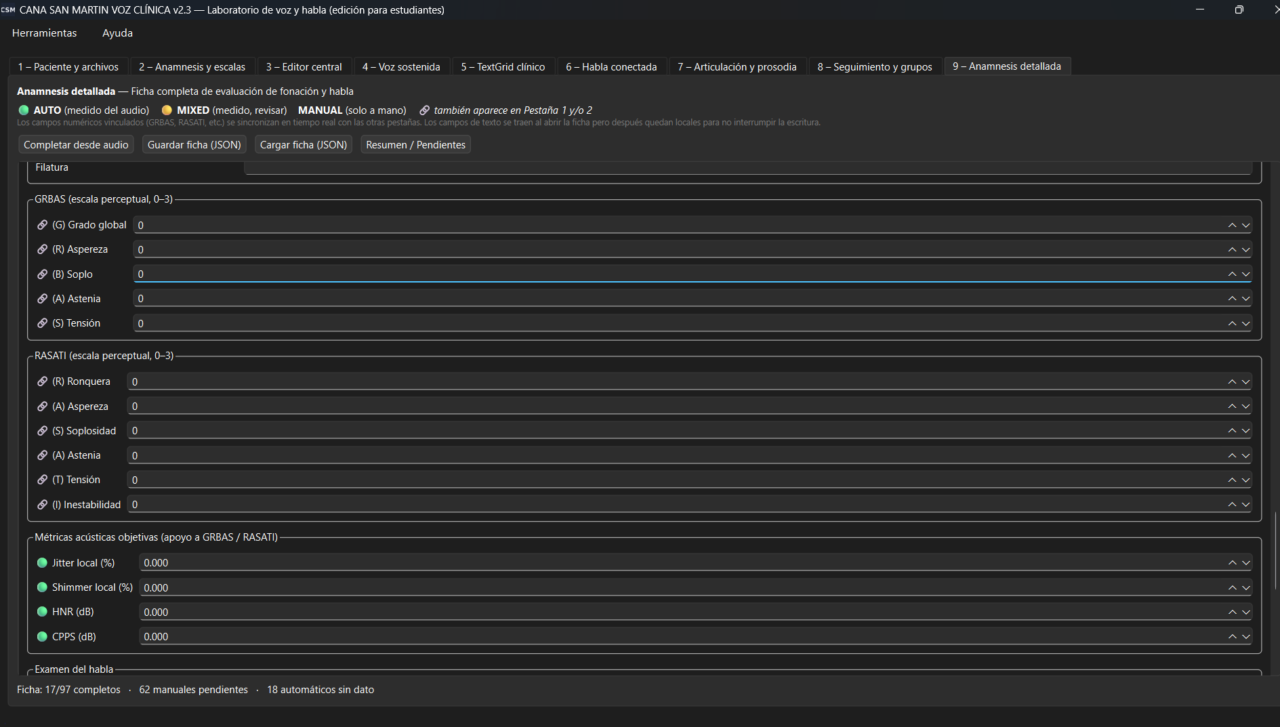Decrease GRBAS (A) Astenia value with down arrow
The image size is (1280, 727).
pos(1246,299)
